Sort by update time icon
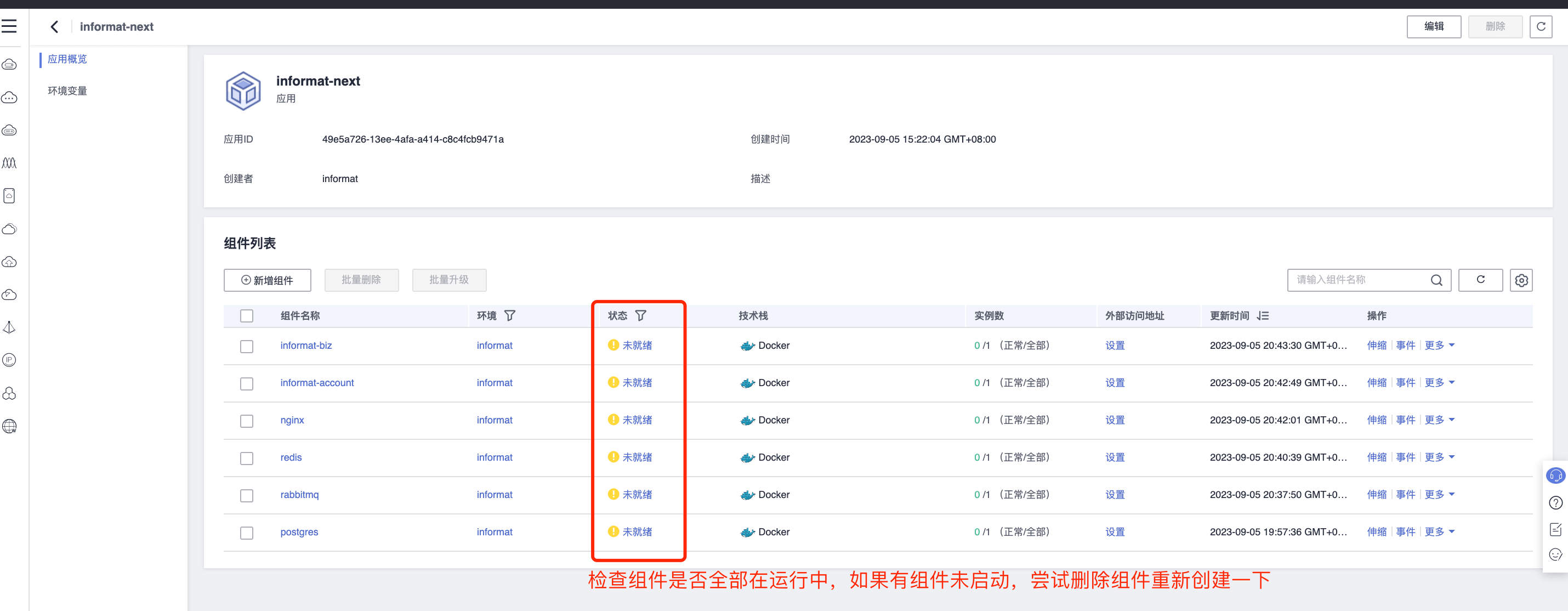 point(1263,315)
